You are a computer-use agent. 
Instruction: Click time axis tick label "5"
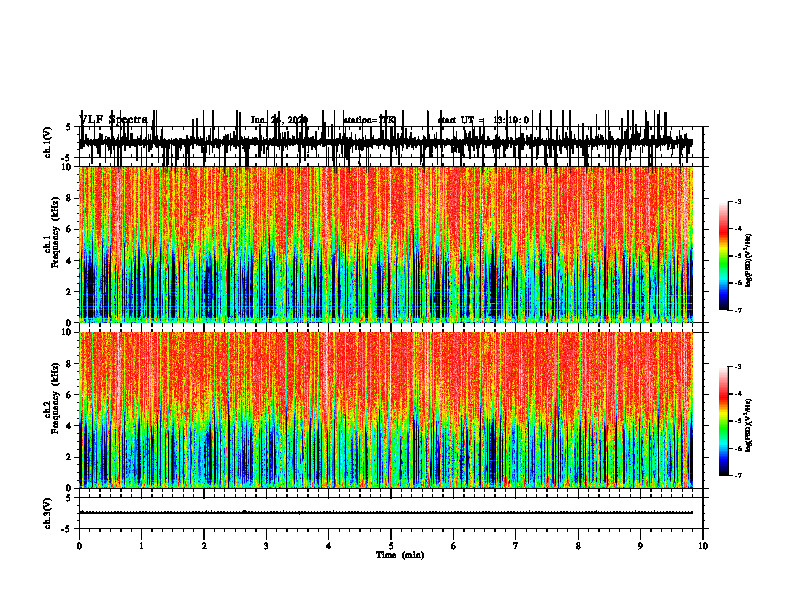pyautogui.click(x=391, y=546)
